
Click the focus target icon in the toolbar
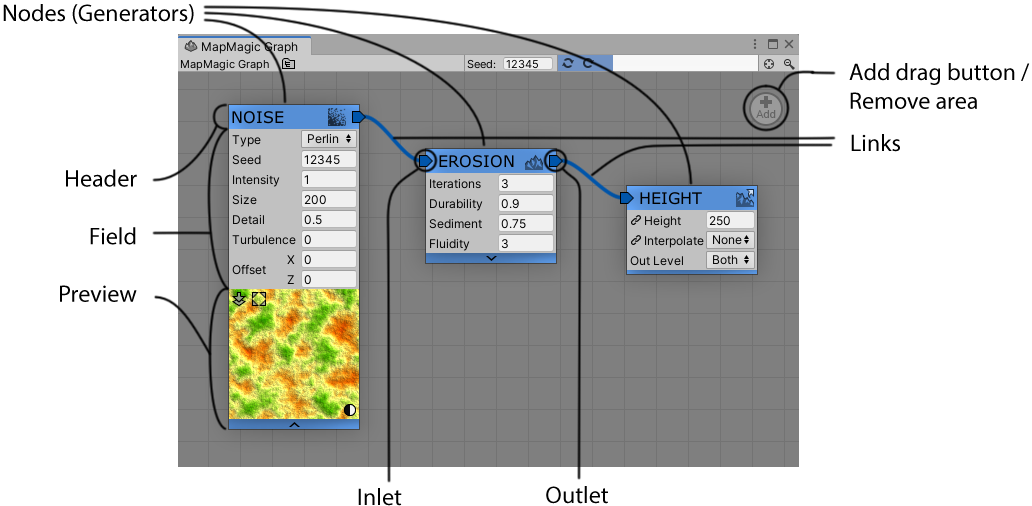coord(769,64)
